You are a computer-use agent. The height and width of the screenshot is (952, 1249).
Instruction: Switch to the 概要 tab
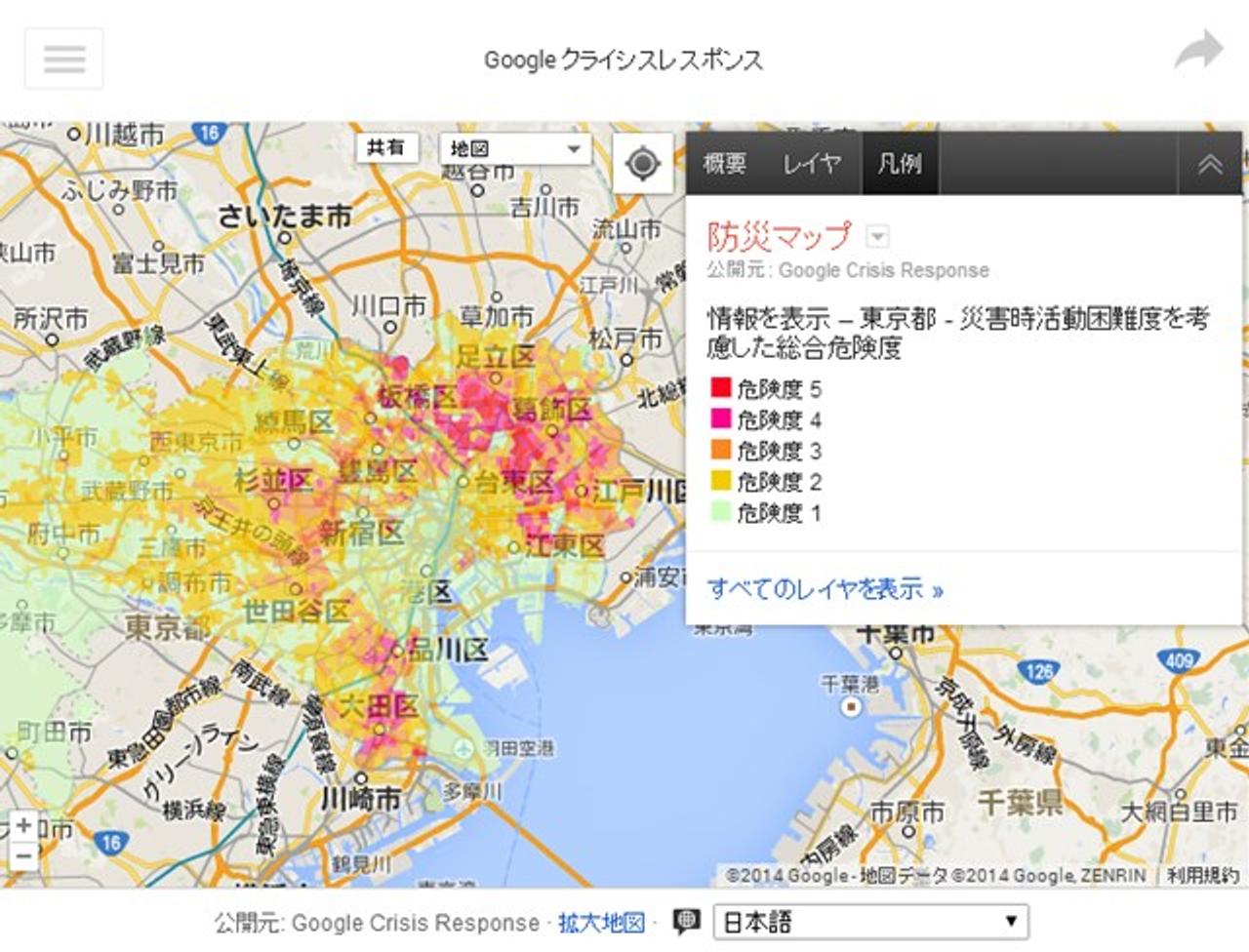tap(725, 163)
